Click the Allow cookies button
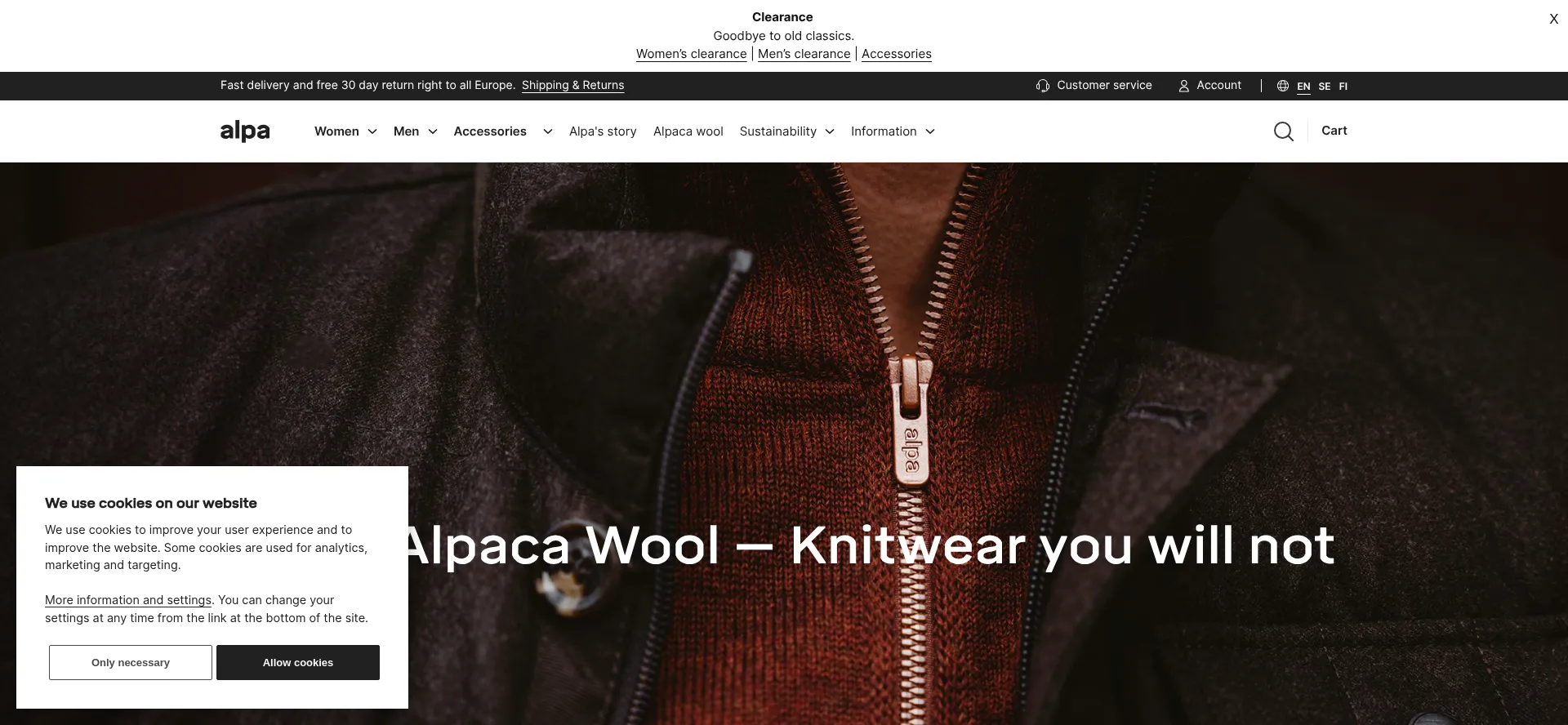This screenshot has height=725, width=1568. [x=298, y=662]
